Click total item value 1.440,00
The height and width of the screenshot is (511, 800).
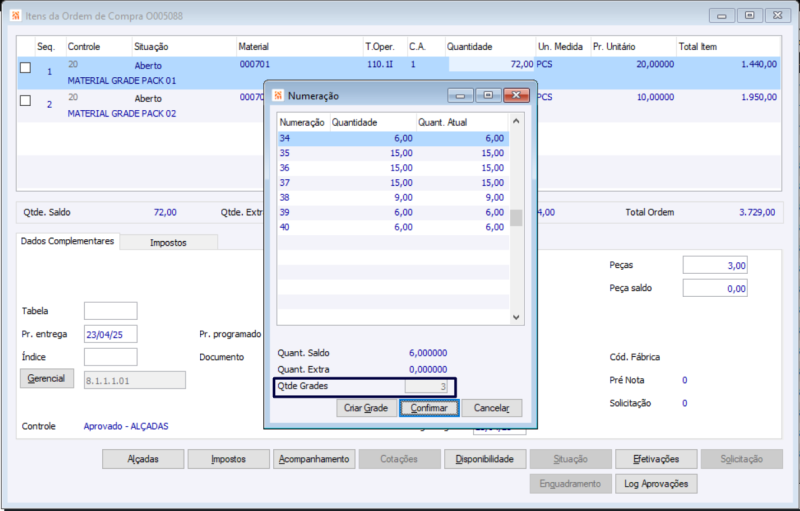pyautogui.click(x=759, y=64)
